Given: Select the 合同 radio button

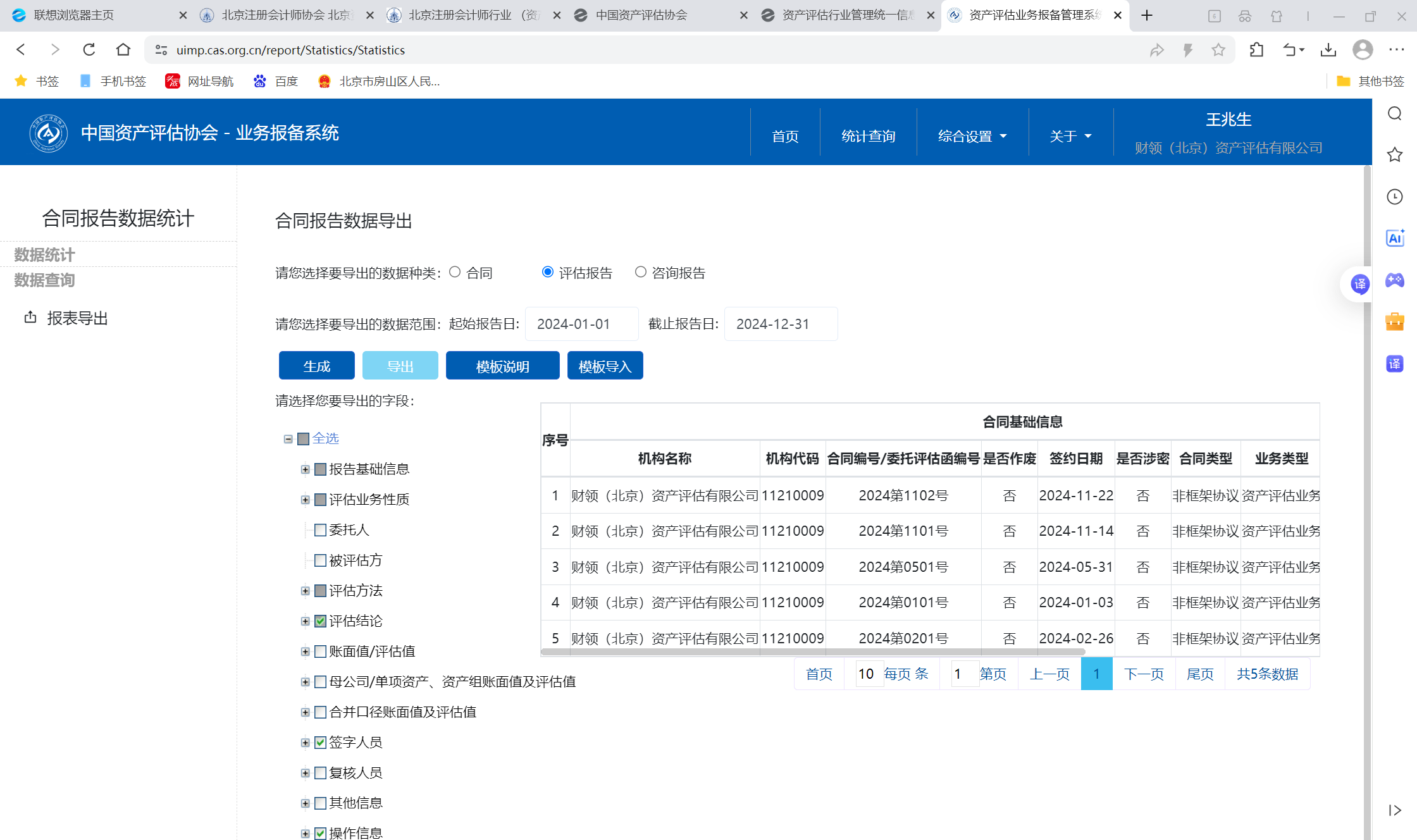Looking at the screenshot, I should [455, 272].
